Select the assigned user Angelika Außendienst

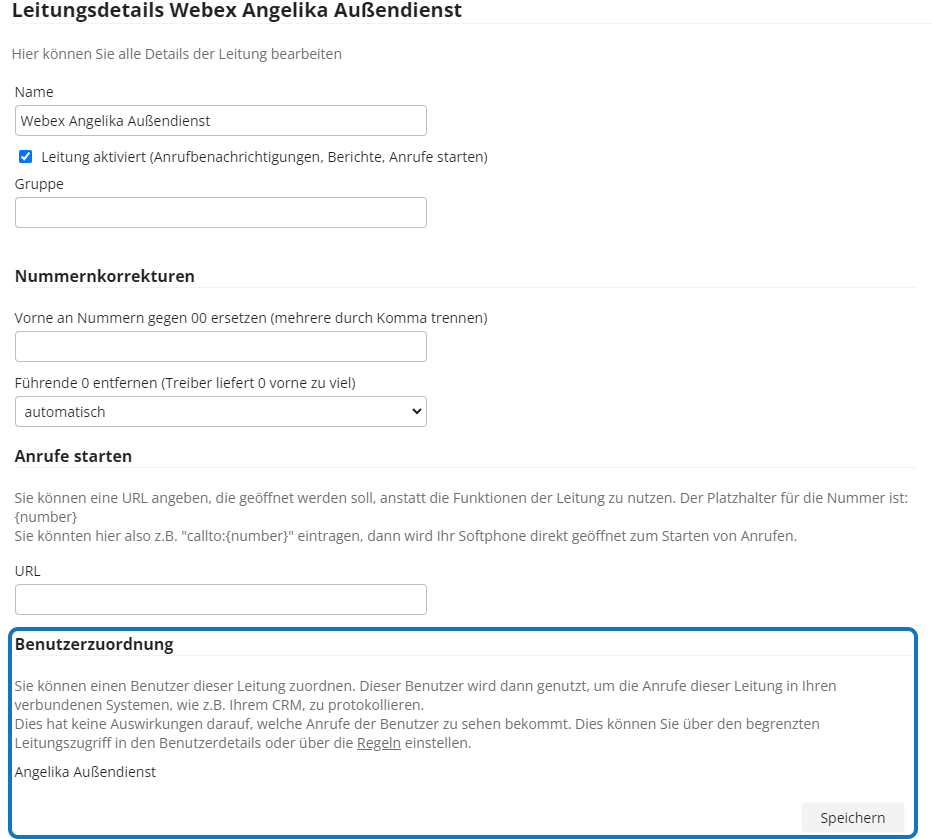pyautogui.click(x=85, y=772)
